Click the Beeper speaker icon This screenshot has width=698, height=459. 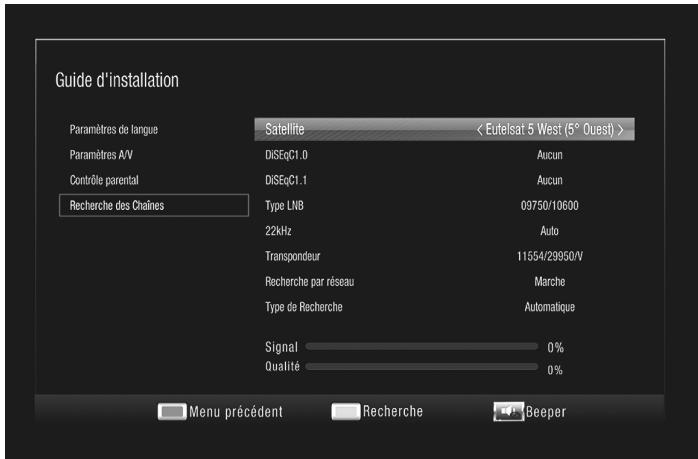[507, 411]
